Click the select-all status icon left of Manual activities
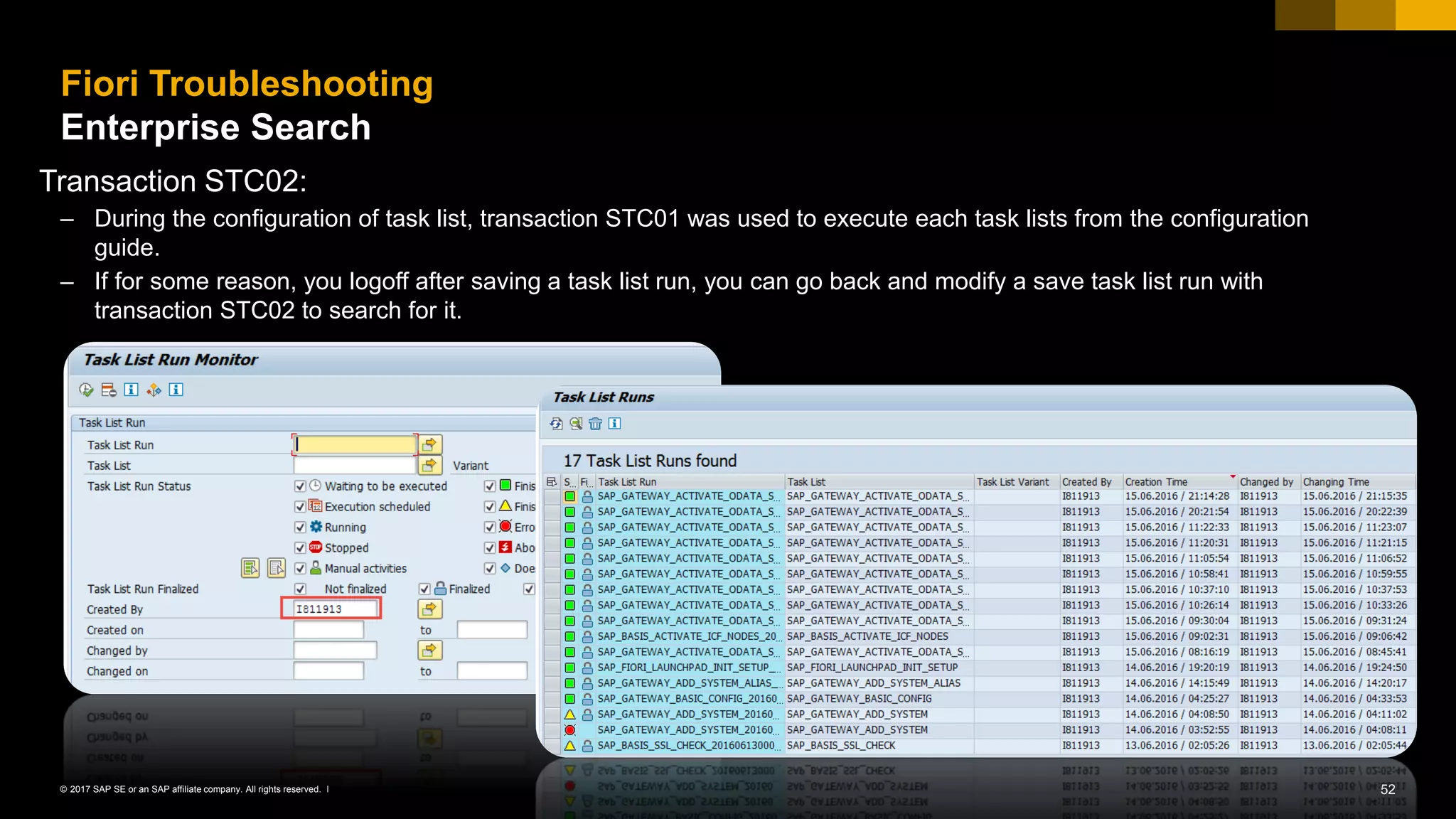1456x819 pixels. click(250, 568)
